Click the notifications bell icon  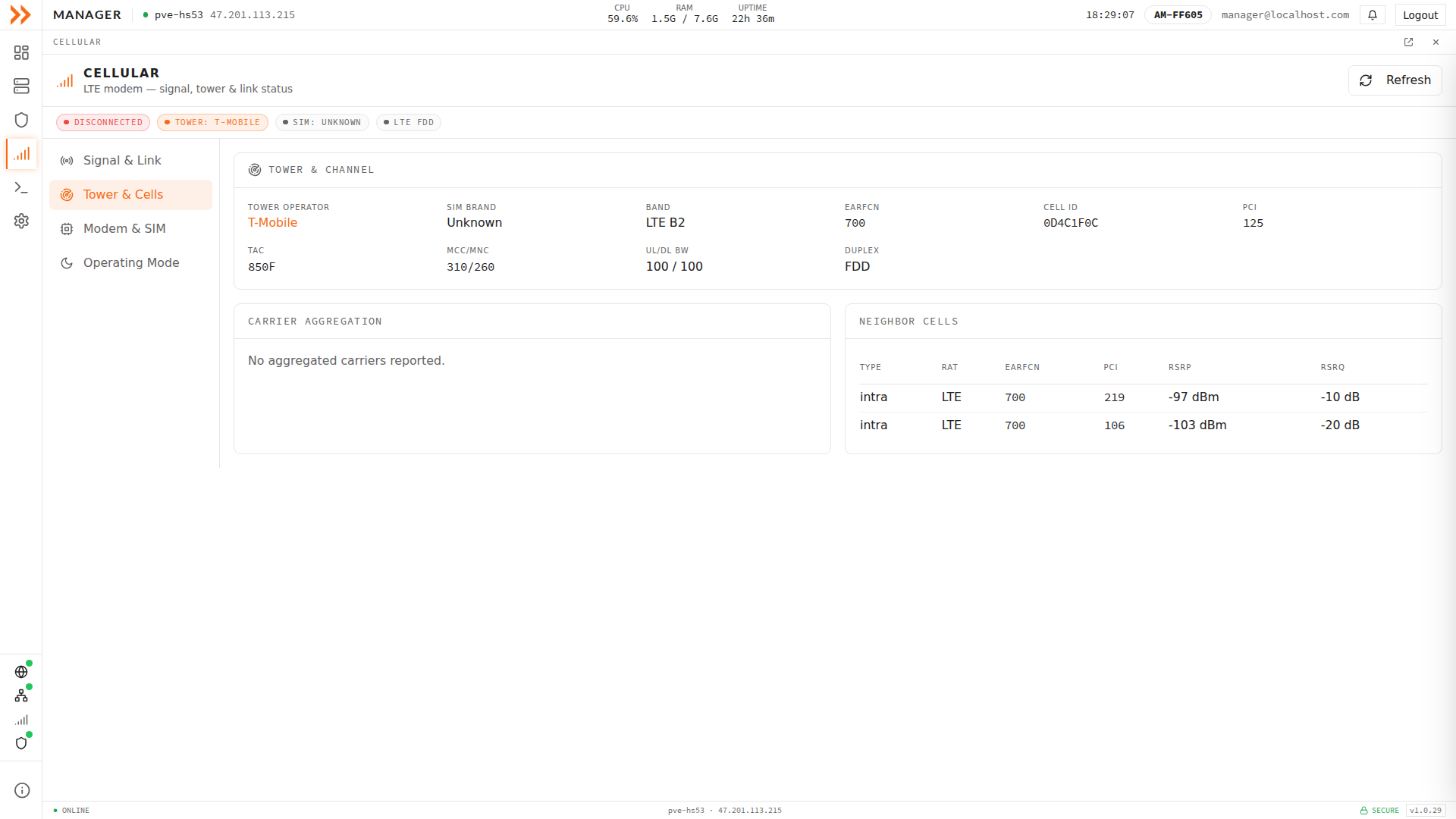click(x=1373, y=15)
